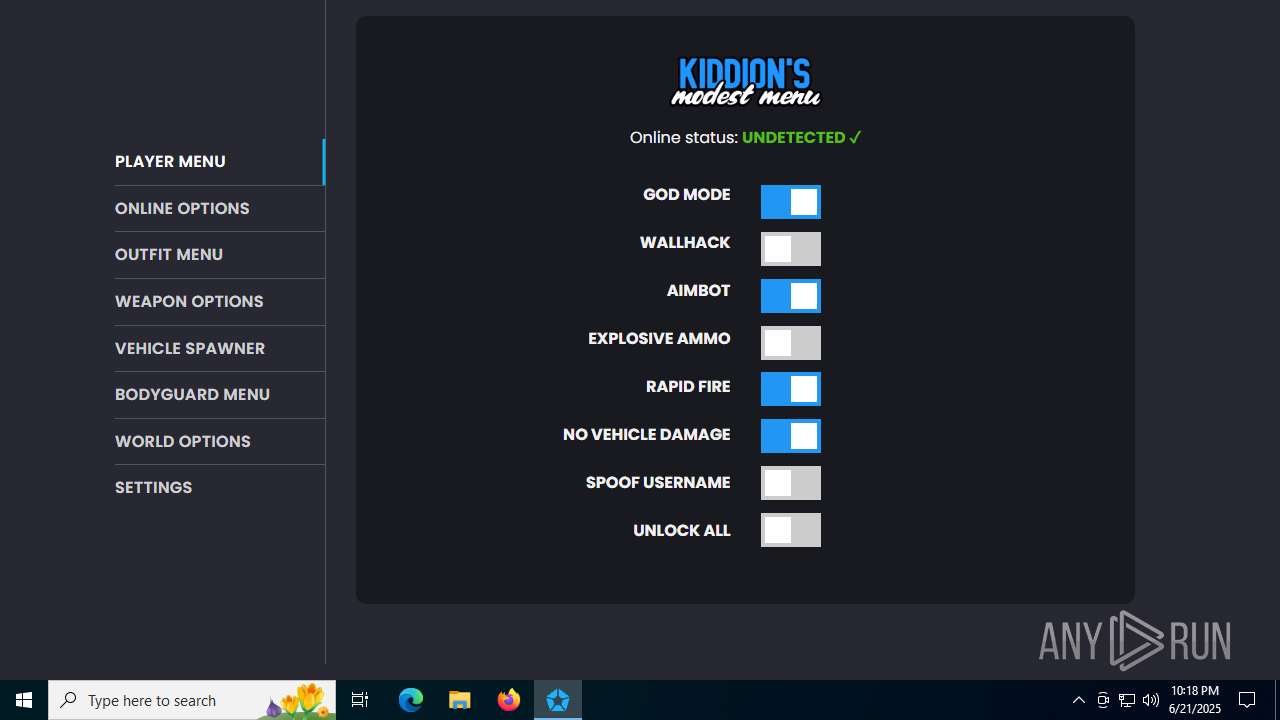The width and height of the screenshot is (1280, 720).
Task: Open Online Options in sidebar
Action: [x=219, y=208]
